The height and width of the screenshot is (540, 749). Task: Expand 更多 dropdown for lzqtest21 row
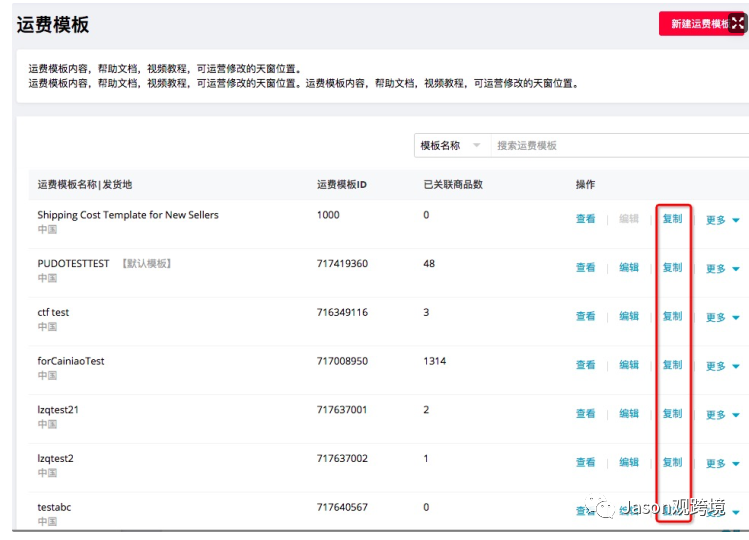(x=723, y=415)
